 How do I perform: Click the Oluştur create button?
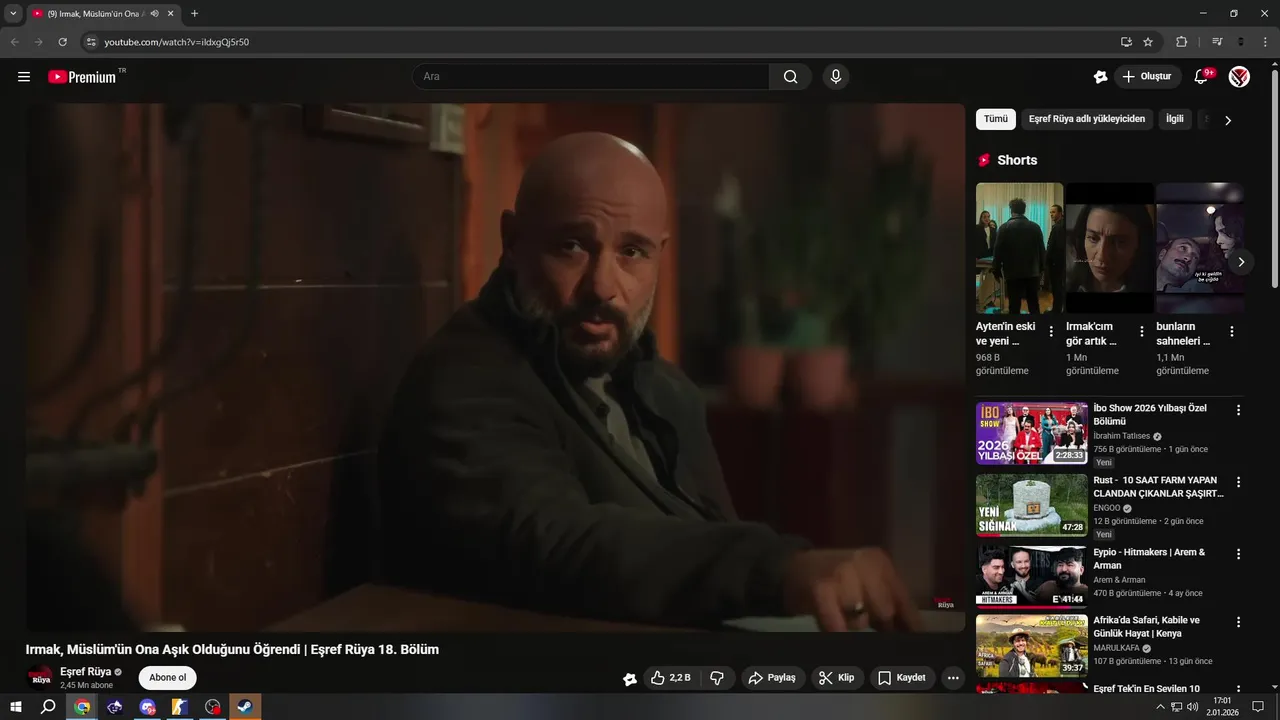1146,77
